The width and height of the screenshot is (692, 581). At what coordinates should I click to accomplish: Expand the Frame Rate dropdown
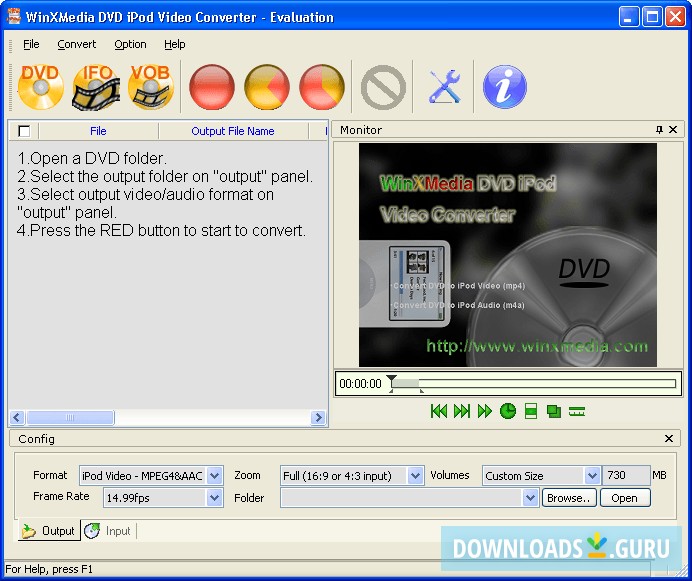[x=214, y=498]
